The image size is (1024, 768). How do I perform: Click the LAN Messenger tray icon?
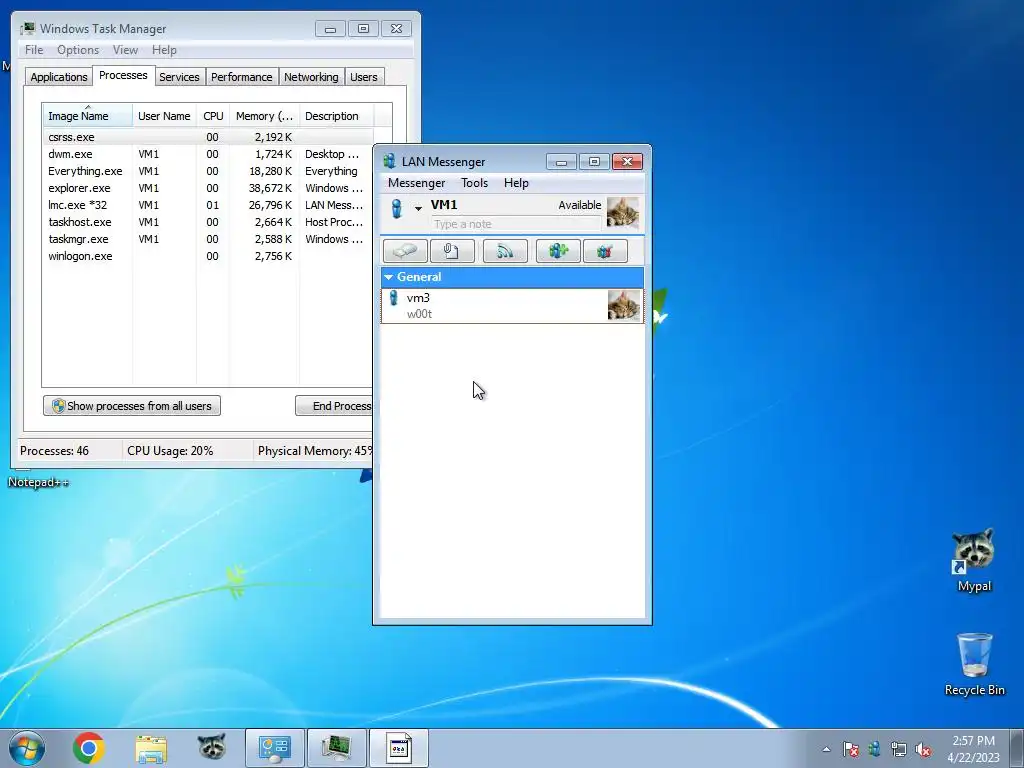(x=874, y=749)
